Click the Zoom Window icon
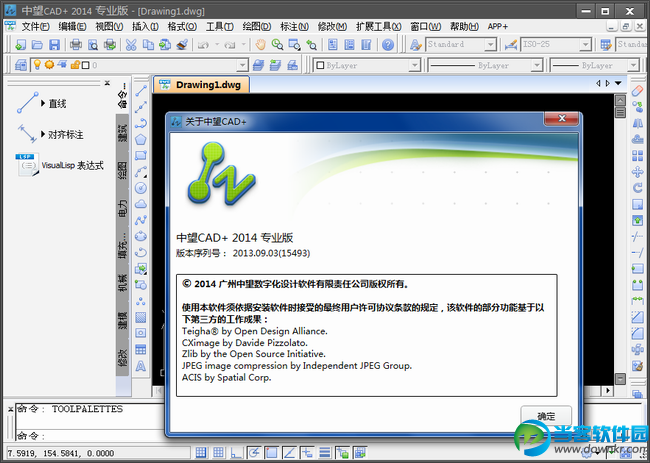650x463 pixels. [x=295, y=44]
